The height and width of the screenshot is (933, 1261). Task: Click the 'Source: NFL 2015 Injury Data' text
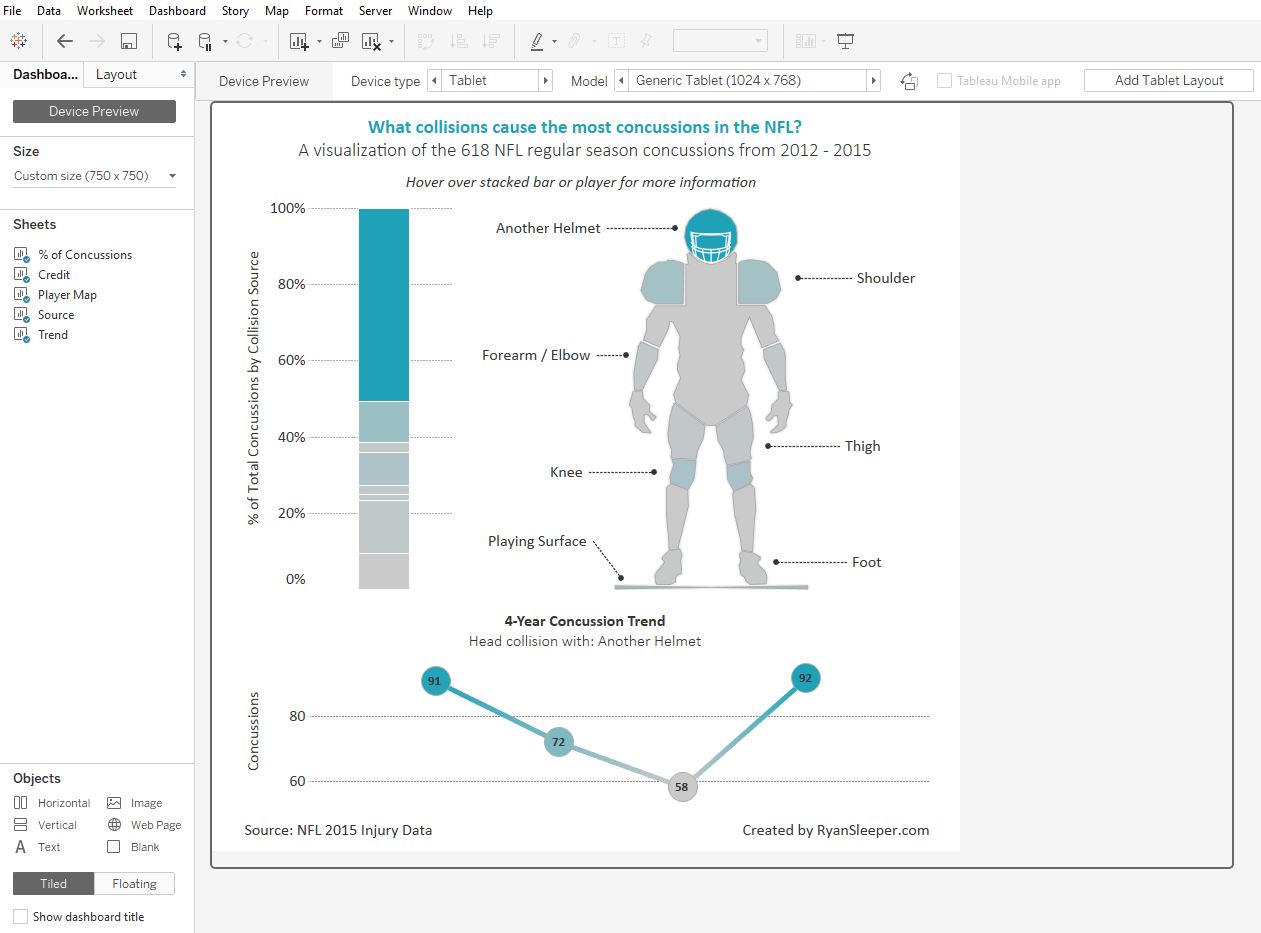click(x=338, y=830)
